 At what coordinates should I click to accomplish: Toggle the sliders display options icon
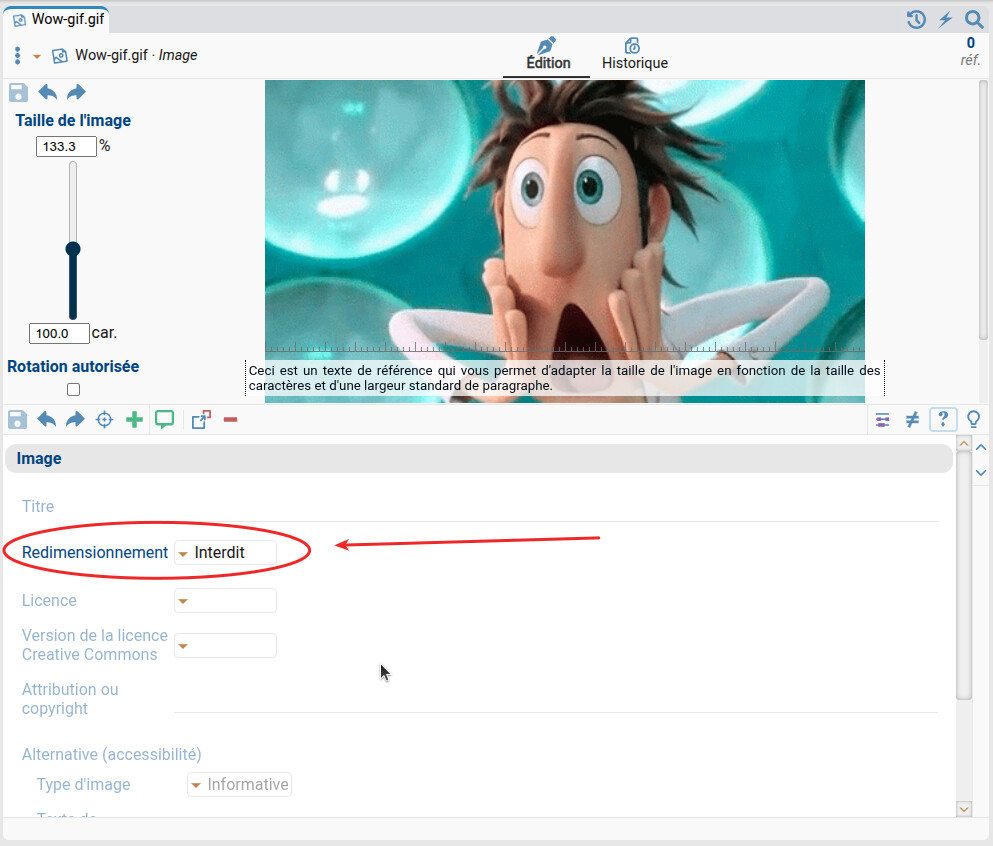[x=882, y=420]
